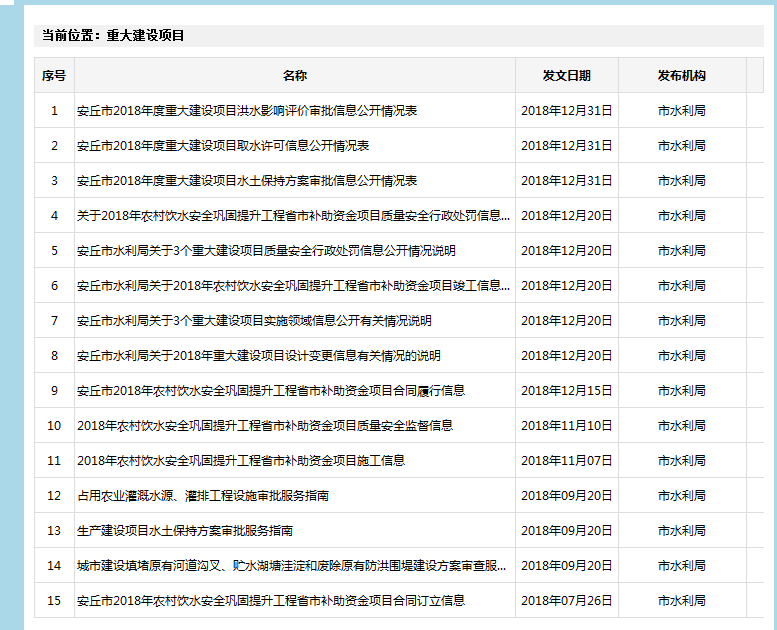777x630 pixels.
Task: Select date 2018年12月31日 in row 1
Action: 567,111
